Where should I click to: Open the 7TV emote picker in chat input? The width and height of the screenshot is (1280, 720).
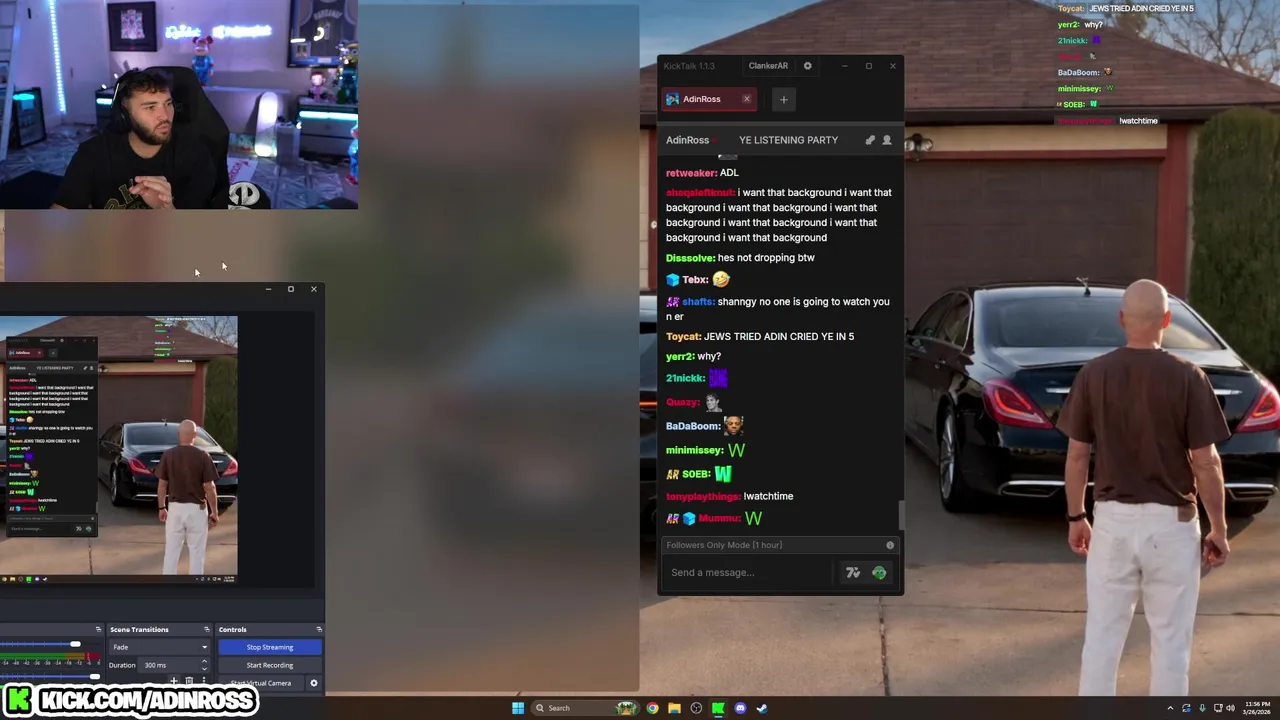(x=852, y=573)
